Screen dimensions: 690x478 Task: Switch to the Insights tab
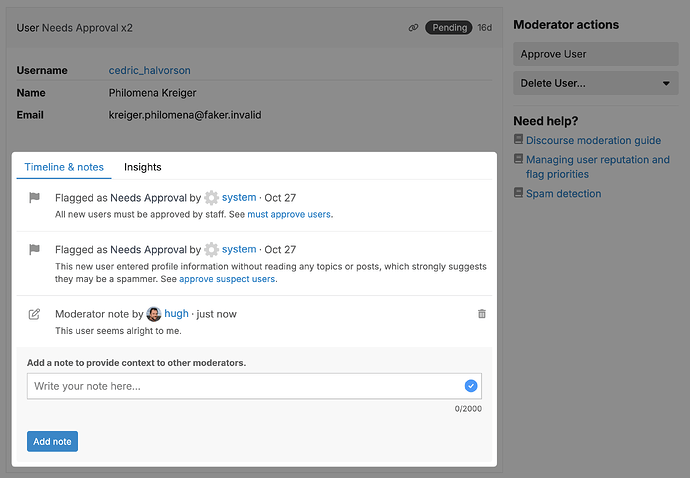point(143,167)
